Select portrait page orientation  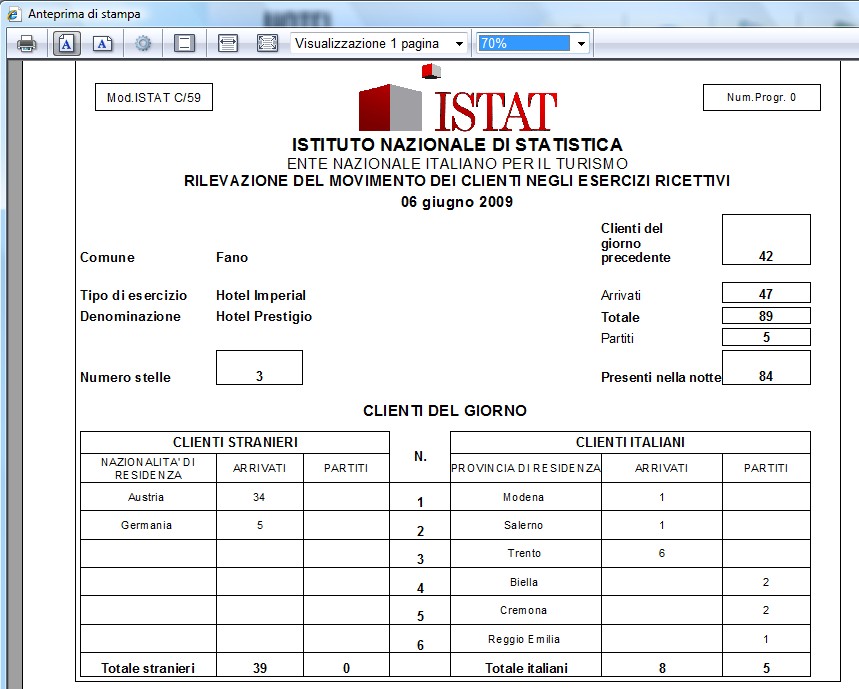pos(66,43)
